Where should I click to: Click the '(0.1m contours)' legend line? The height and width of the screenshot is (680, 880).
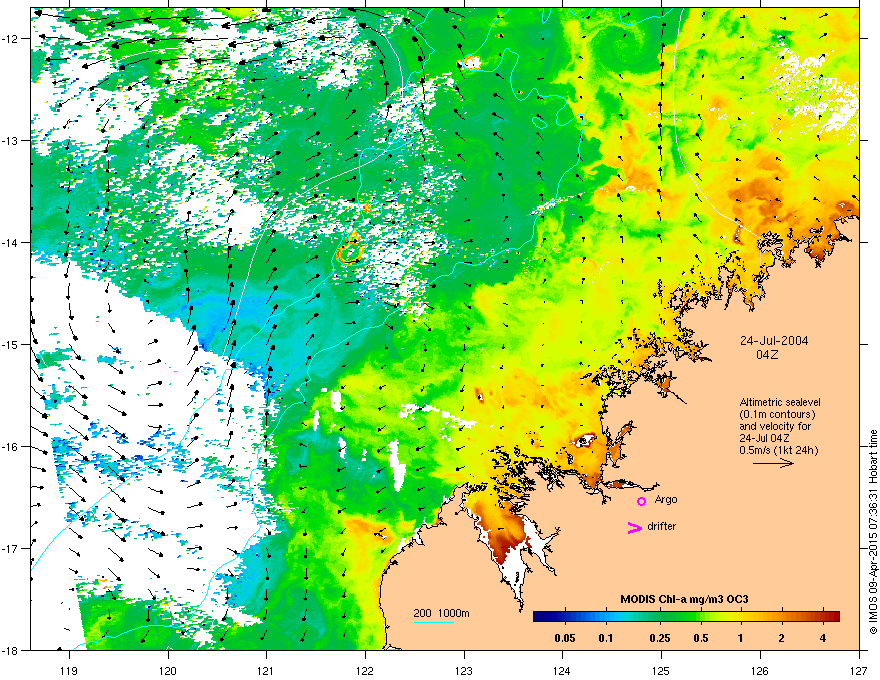coord(777,414)
